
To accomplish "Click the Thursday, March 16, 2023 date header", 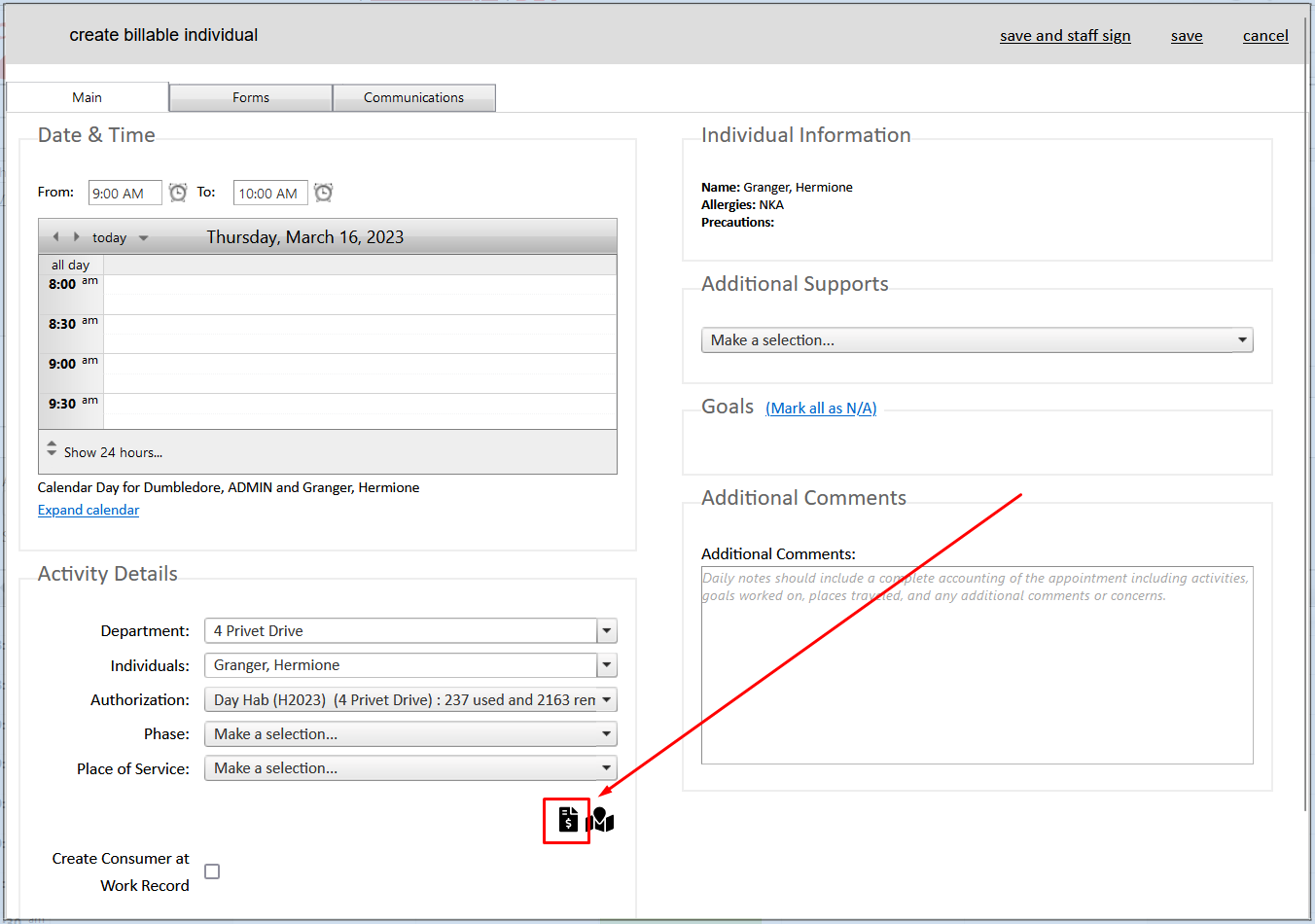I will pos(305,237).
